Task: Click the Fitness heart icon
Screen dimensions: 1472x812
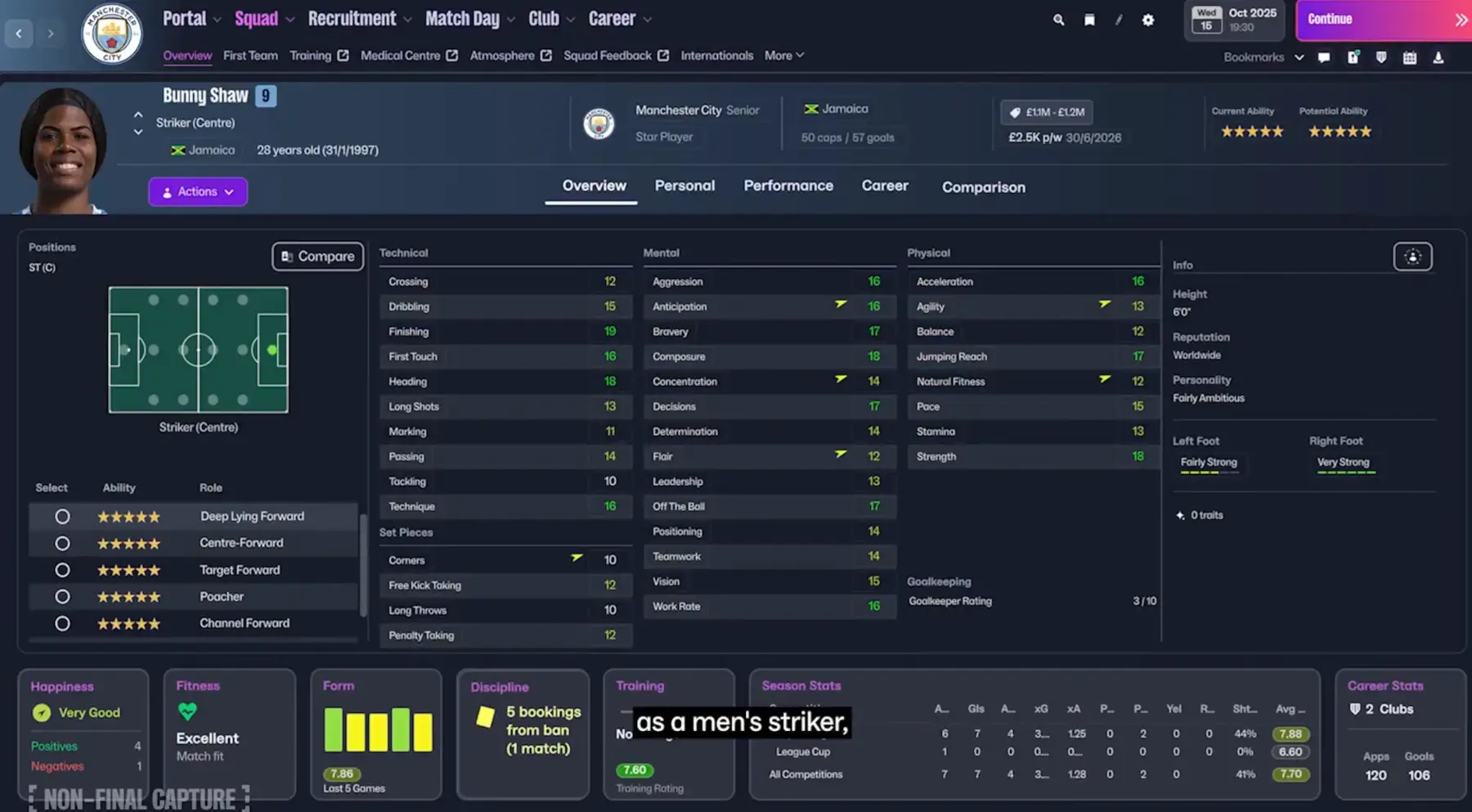Action: click(187, 711)
